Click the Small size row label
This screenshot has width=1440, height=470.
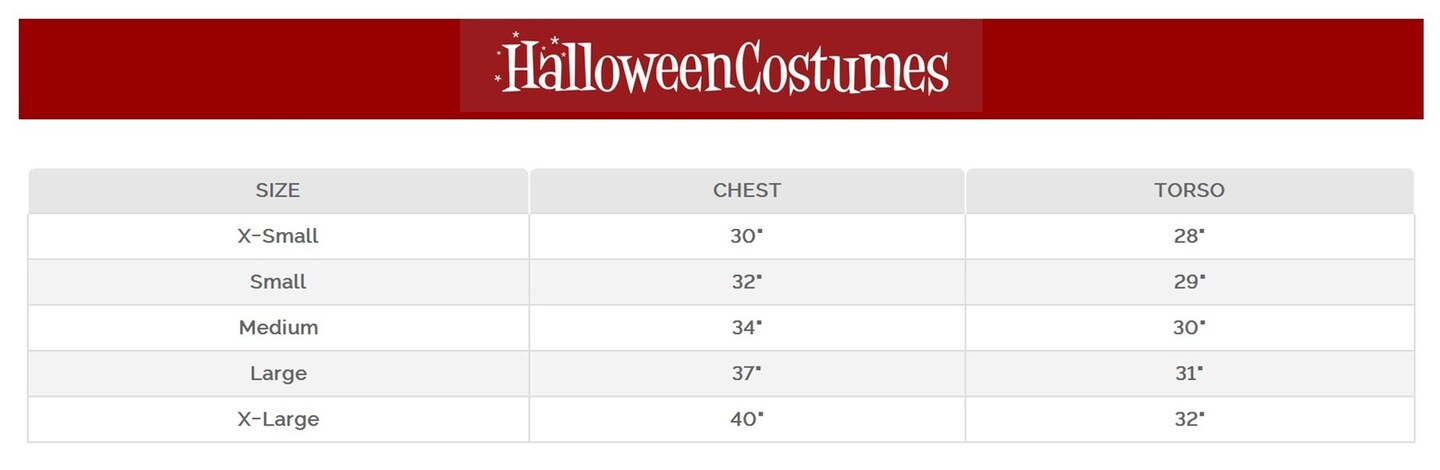(278, 282)
